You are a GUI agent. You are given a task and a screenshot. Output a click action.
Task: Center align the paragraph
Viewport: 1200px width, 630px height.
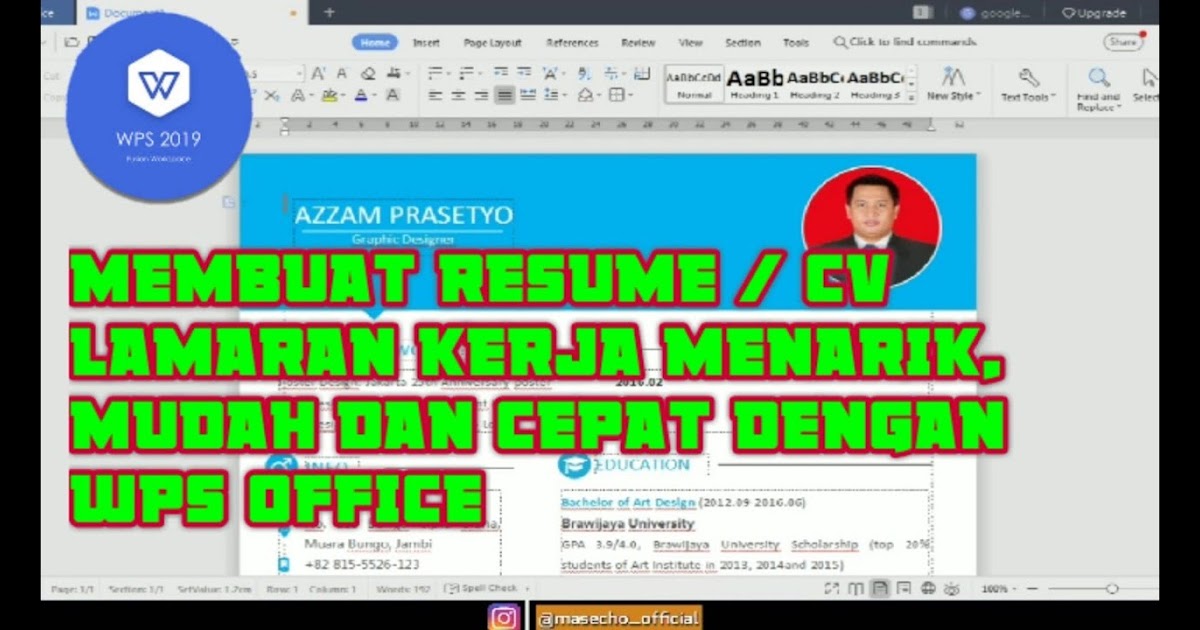point(458,96)
